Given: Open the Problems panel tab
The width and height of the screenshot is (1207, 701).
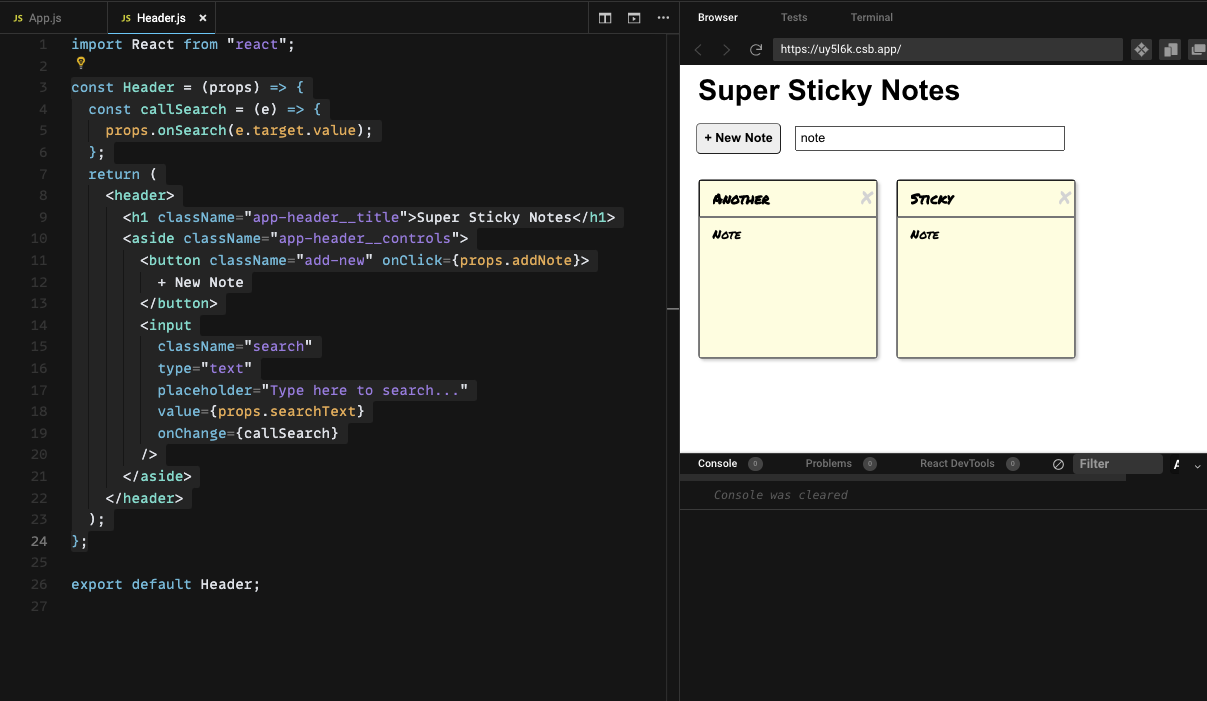Looking at the screenshot, I should [x=829, y=464].
